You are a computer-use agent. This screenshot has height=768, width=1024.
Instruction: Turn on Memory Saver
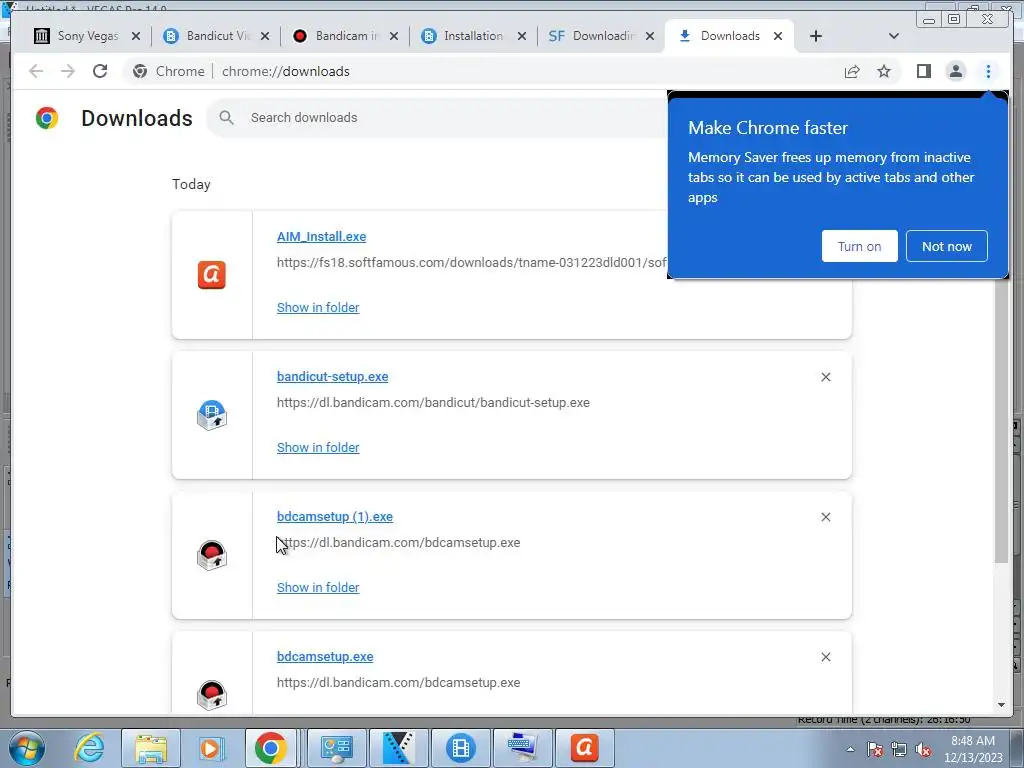pyautogui.click(x=859, y=246)
